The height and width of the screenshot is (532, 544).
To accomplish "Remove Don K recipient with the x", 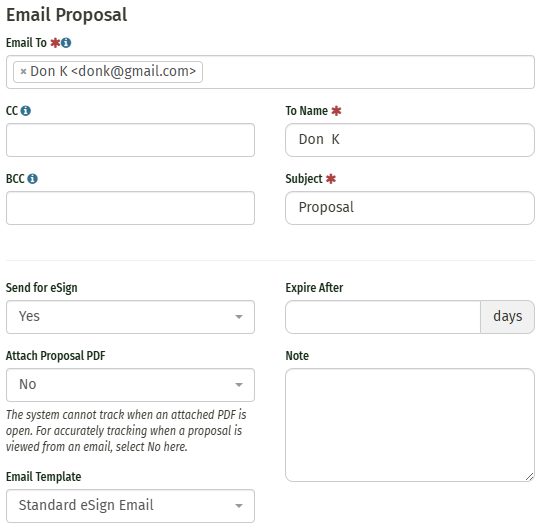I will pos(23,72).
